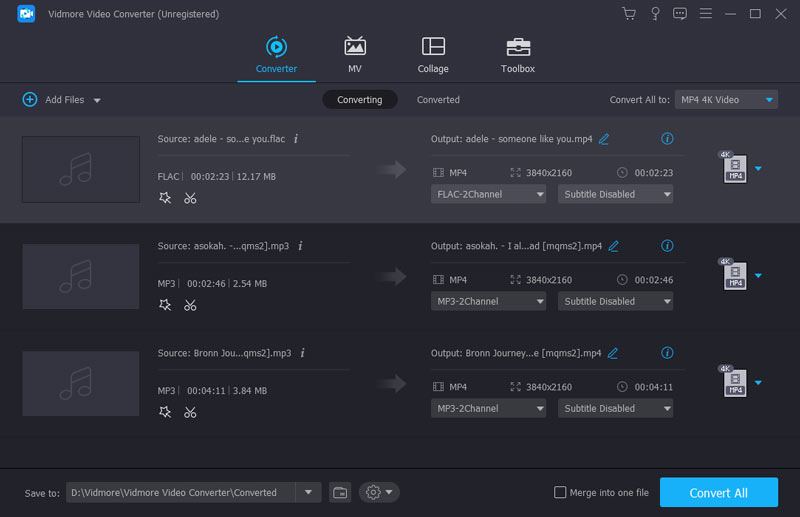Click the adele flac music thumbnail
Screen dimensions: 800x517
coord(81,169)
